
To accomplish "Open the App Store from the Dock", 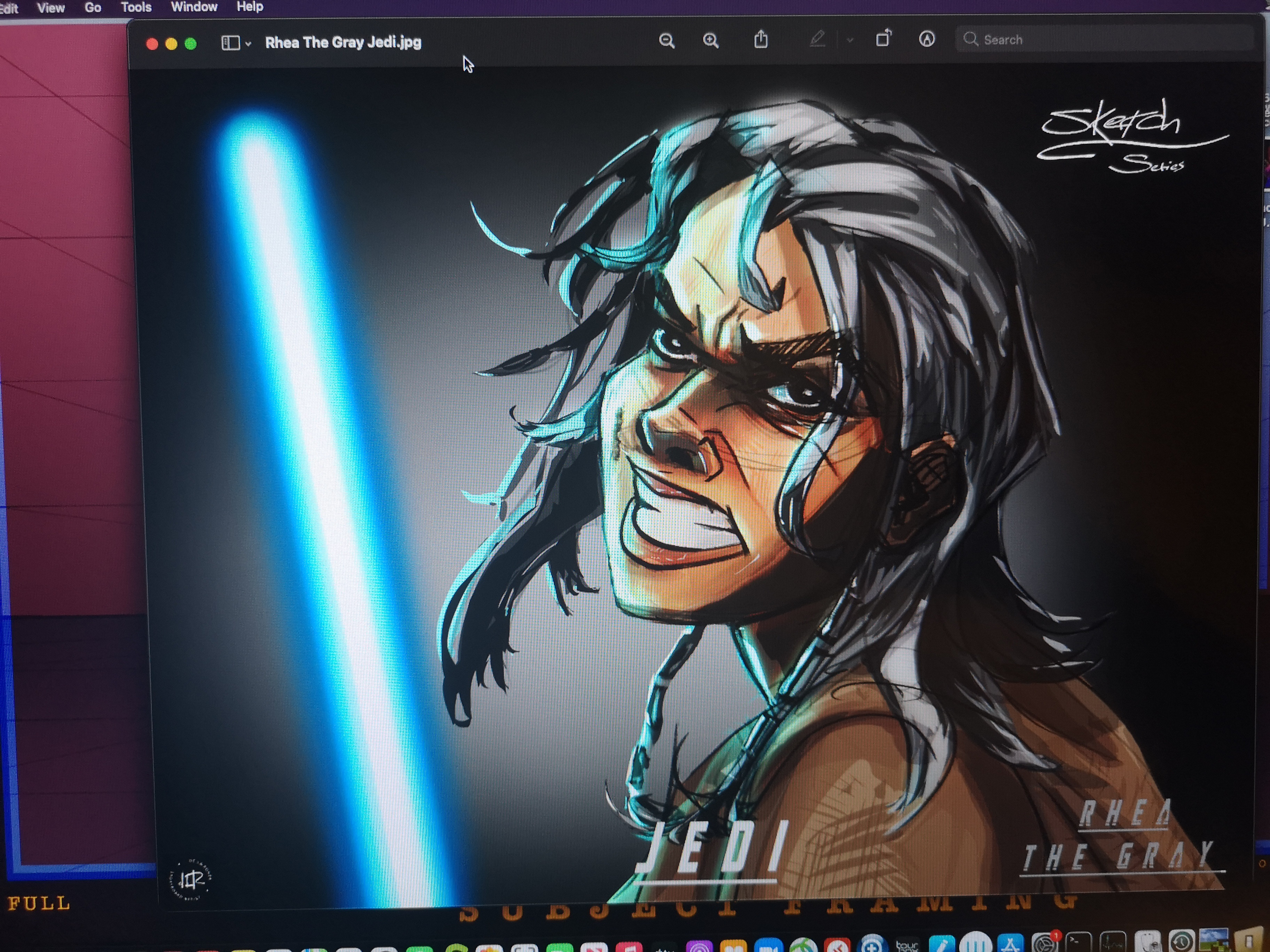I will 1011,942.
